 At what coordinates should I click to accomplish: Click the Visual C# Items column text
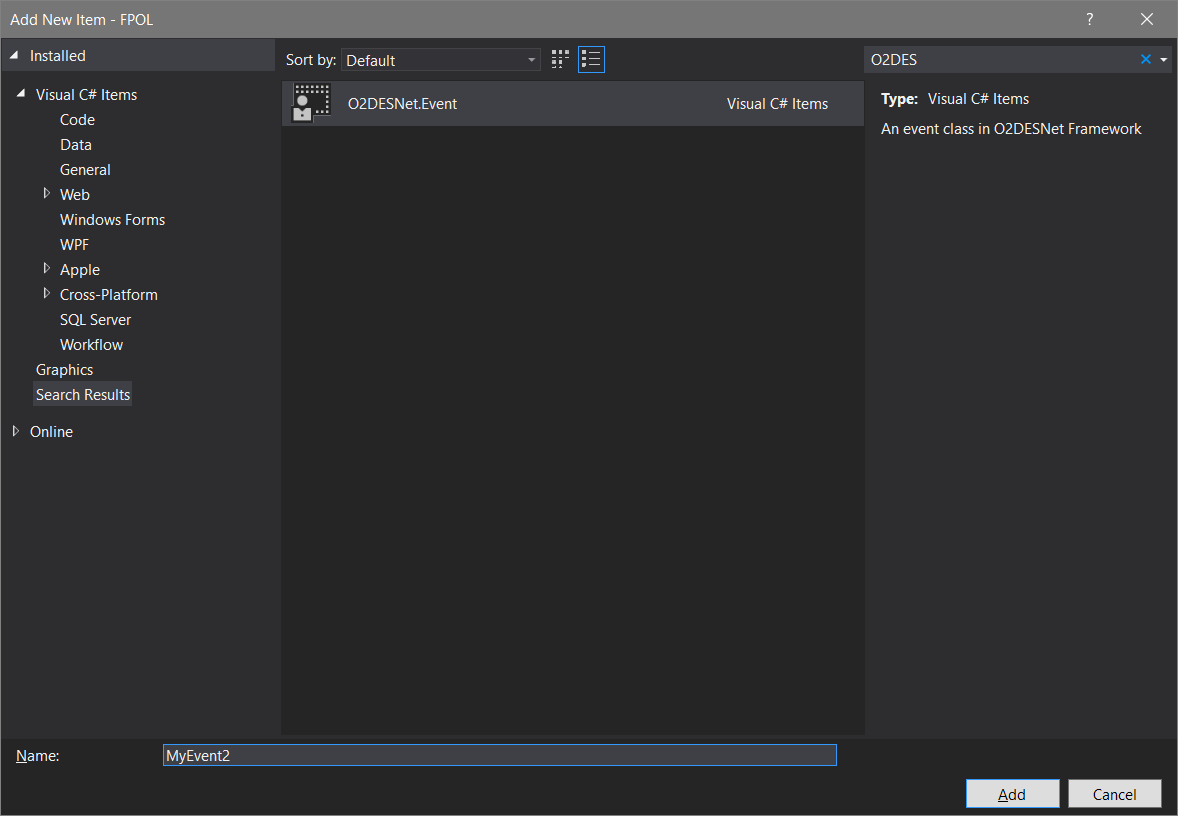click(x=778, y=104)
